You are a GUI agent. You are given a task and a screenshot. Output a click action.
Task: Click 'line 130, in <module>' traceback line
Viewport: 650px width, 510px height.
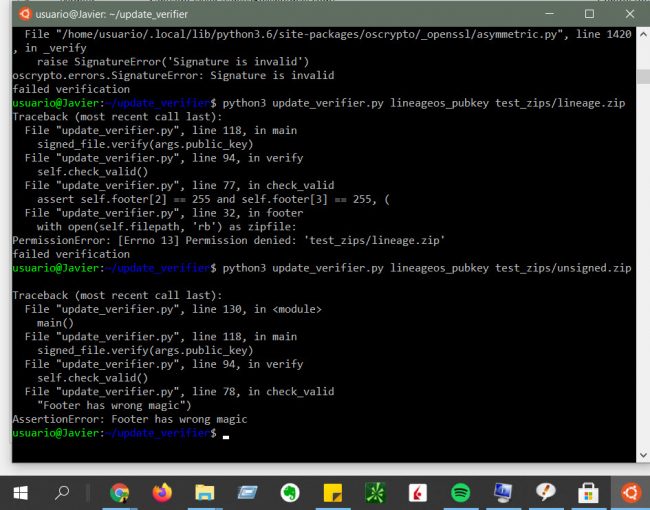[x=173, y=309]
